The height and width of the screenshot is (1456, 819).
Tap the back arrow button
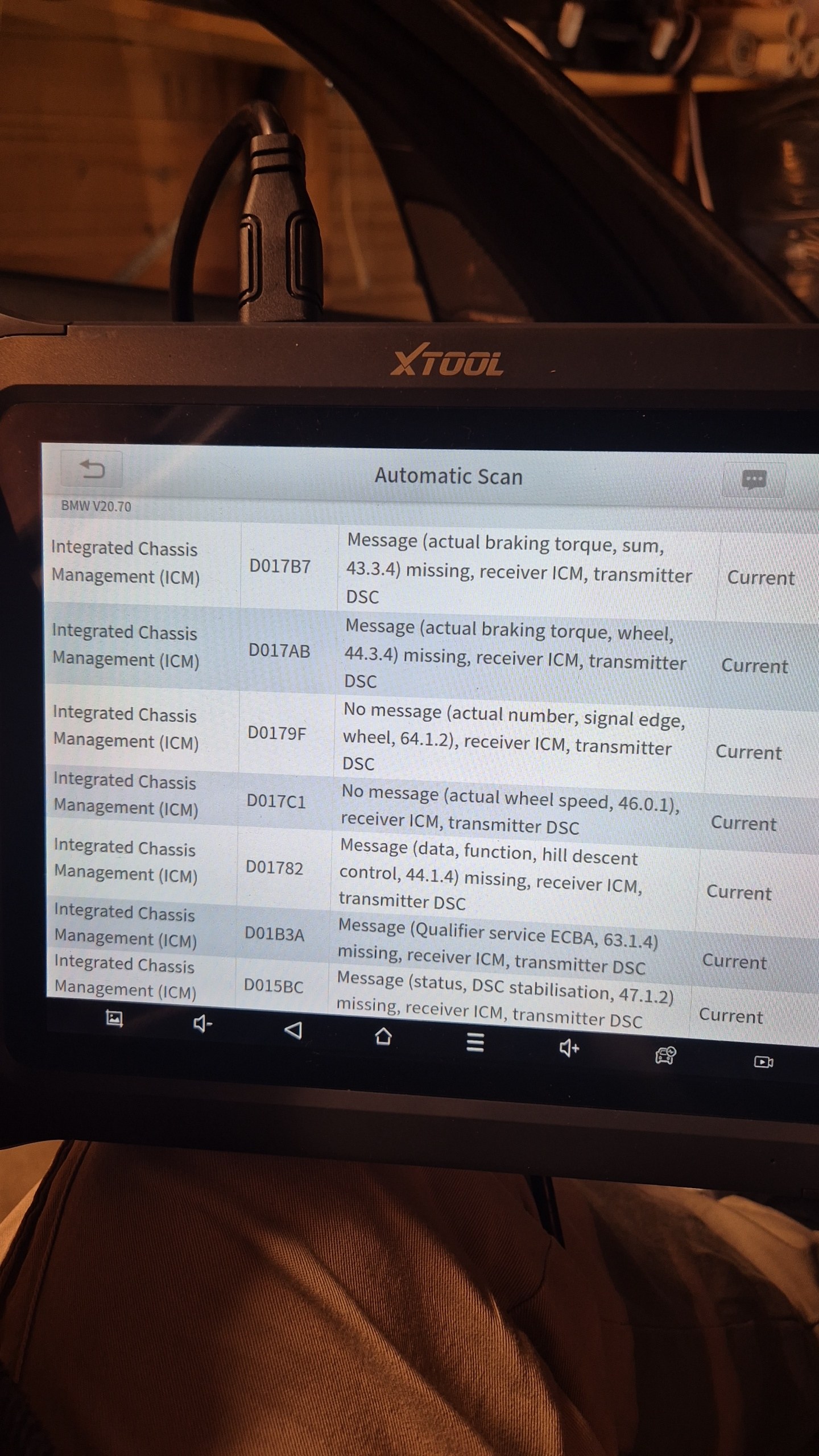coord(92,470)
